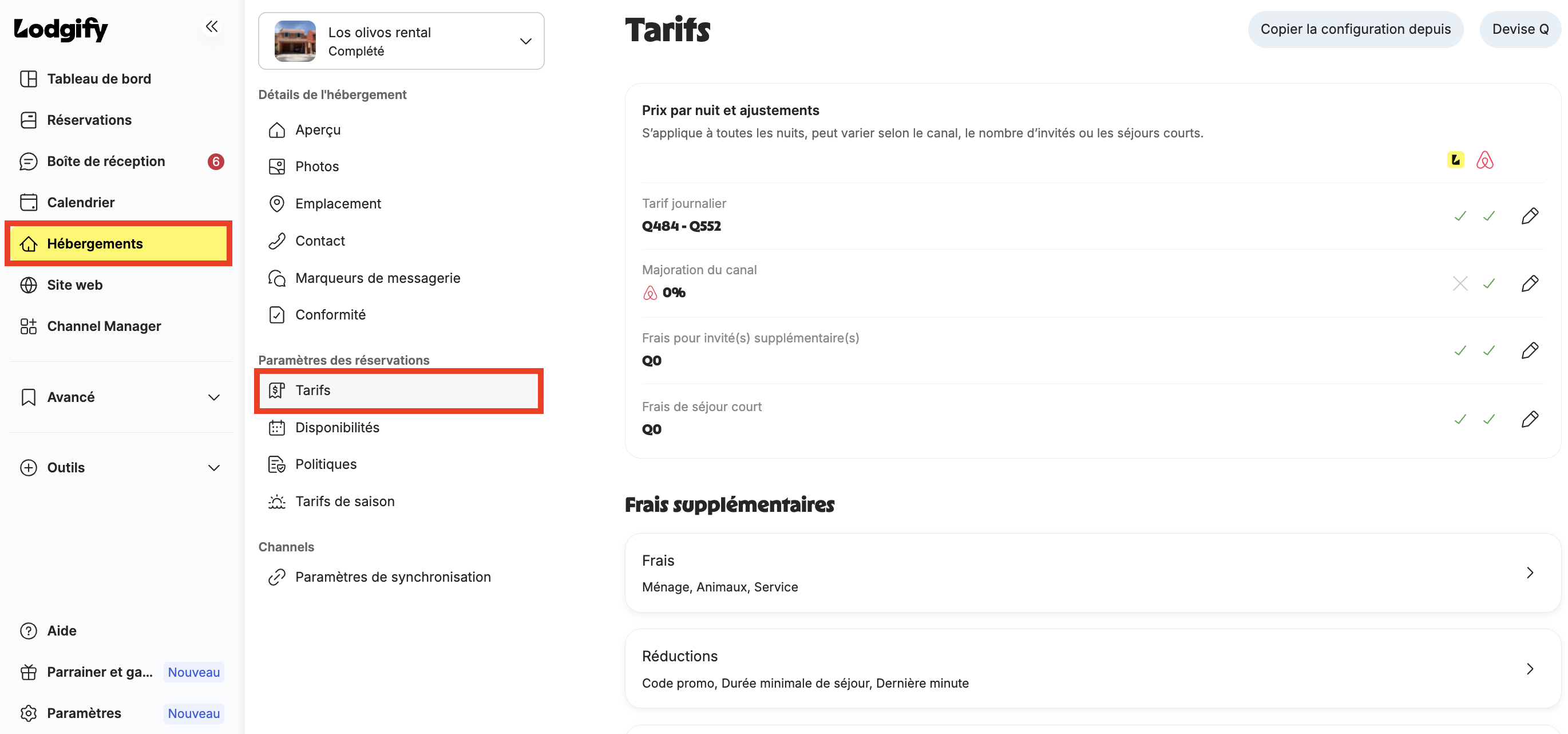
Task: Click the grey X mark for Majoration du canal
Action: click(1460, 283)
